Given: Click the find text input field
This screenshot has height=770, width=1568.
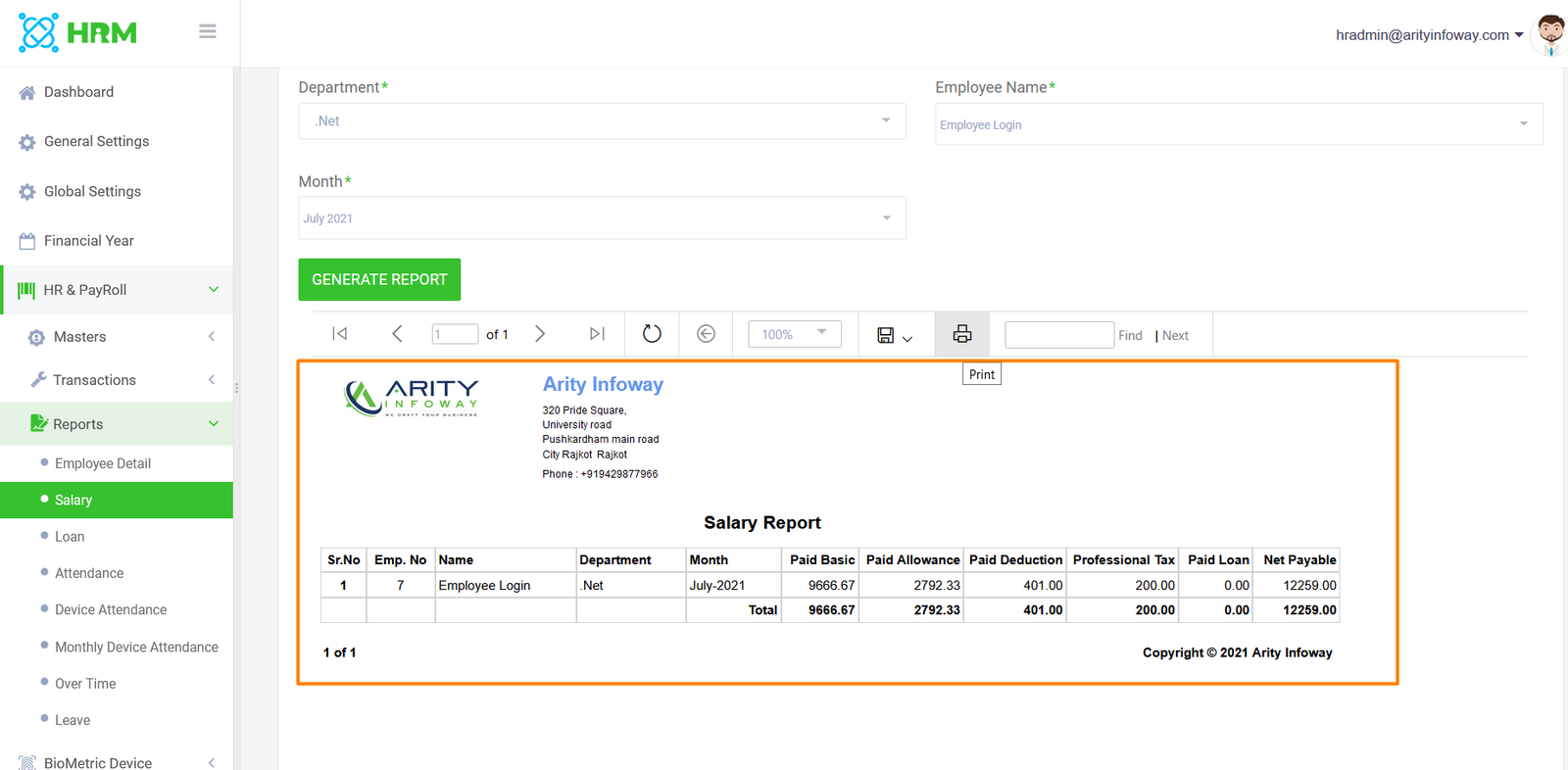Looking at the screenshot, I should (1058, 335).
